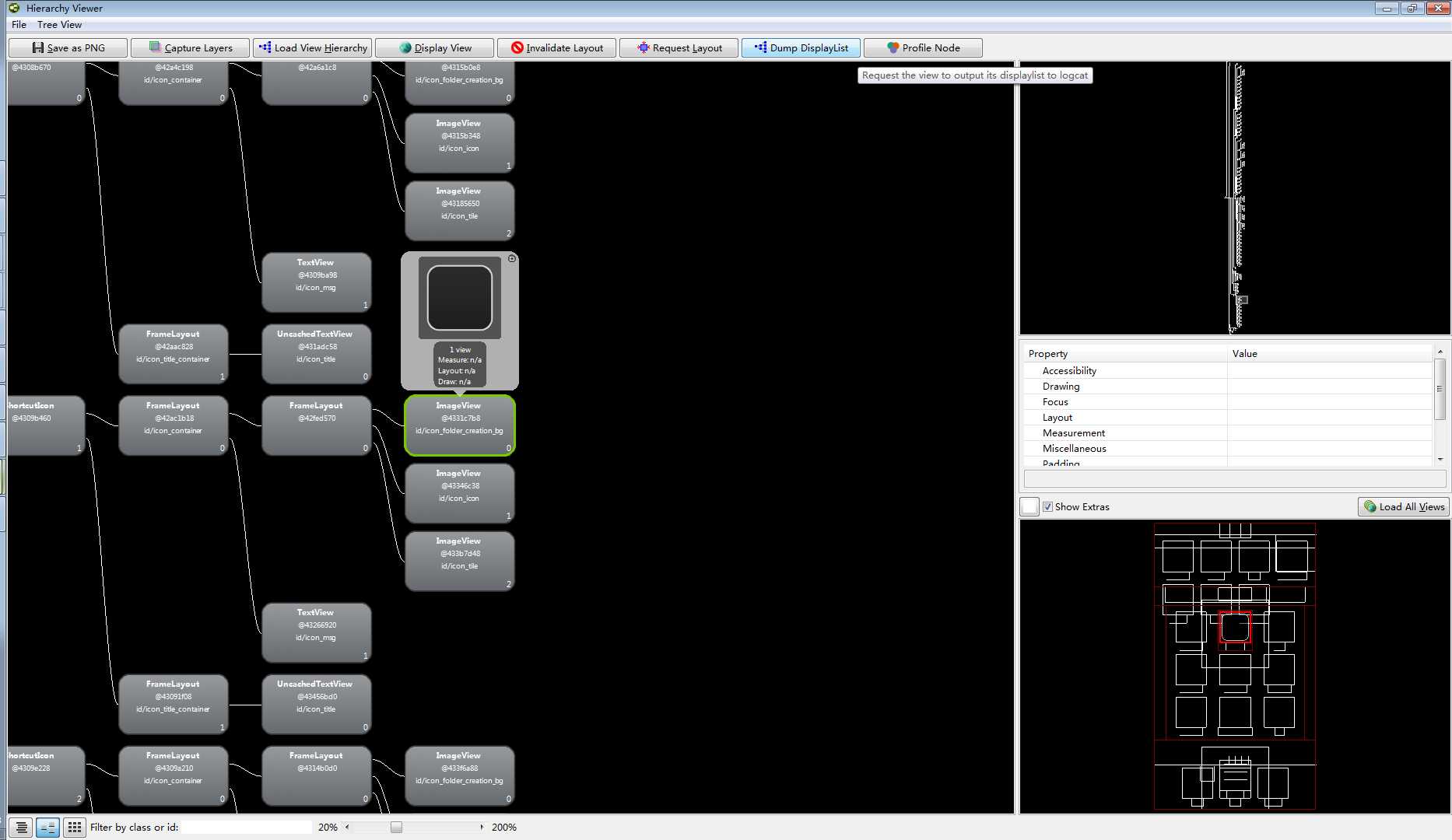
Task: Select the tree view mode button at bottom
Action: click(47, 828)
